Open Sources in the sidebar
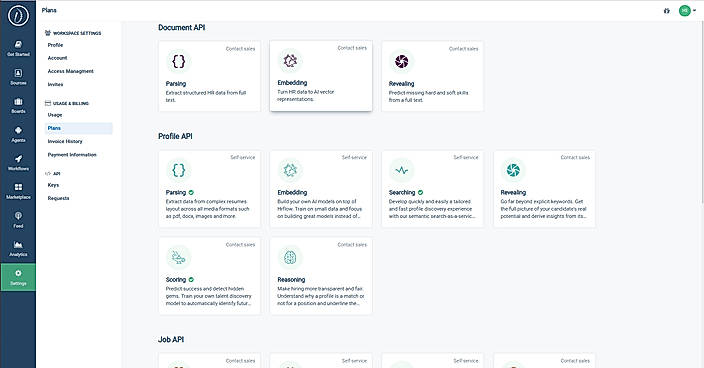 tap(18, 77)
